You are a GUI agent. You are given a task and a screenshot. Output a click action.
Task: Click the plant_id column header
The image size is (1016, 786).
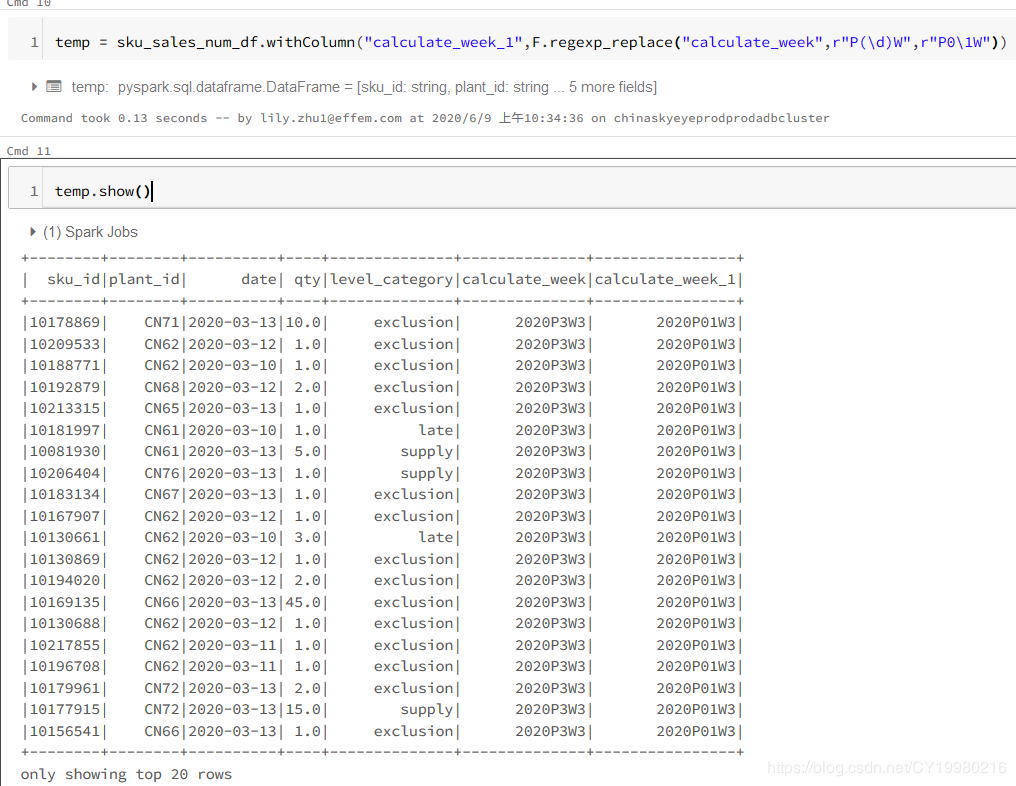(x=144, y=279)
